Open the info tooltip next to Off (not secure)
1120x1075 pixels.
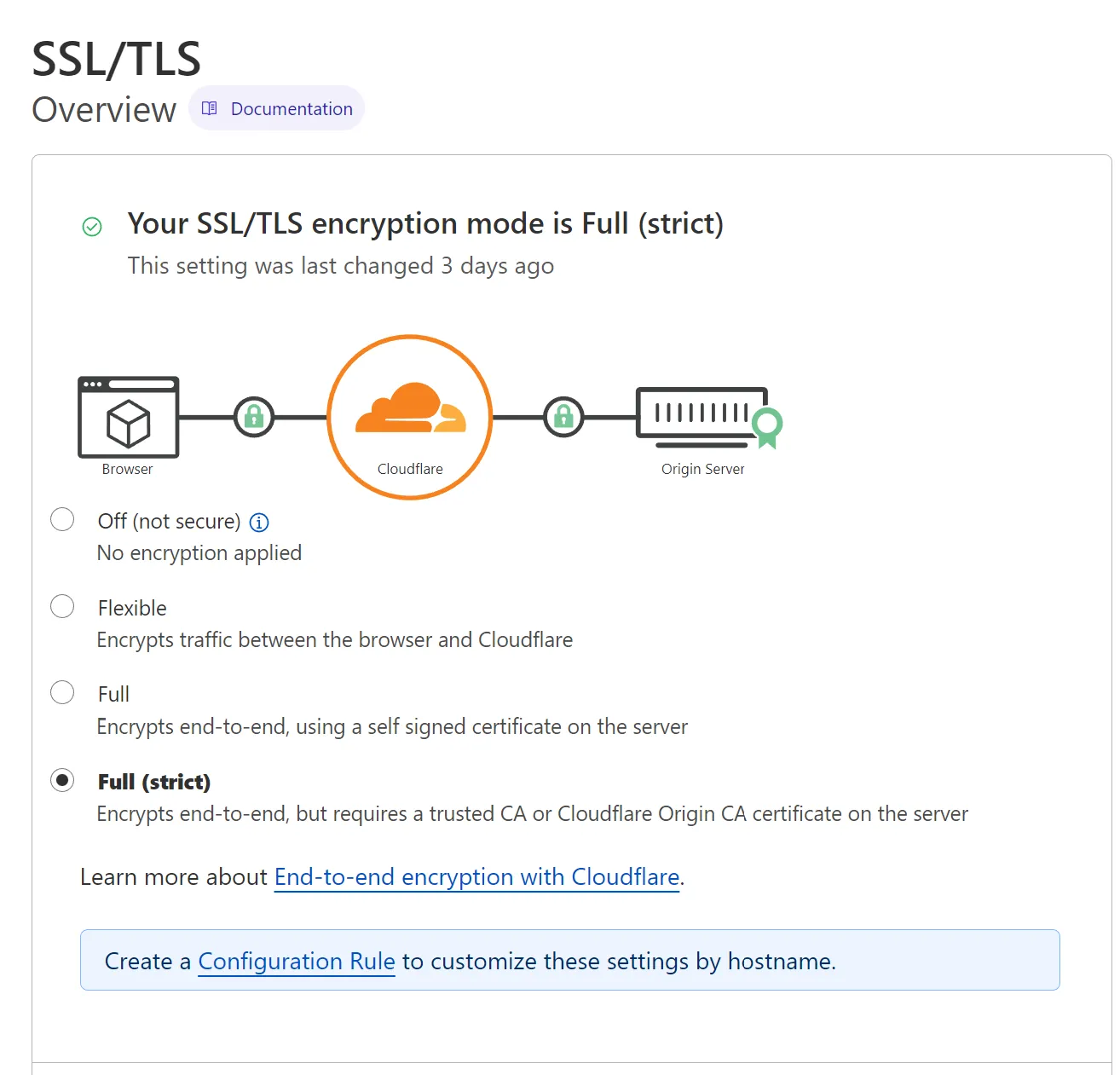coord(258,523)
